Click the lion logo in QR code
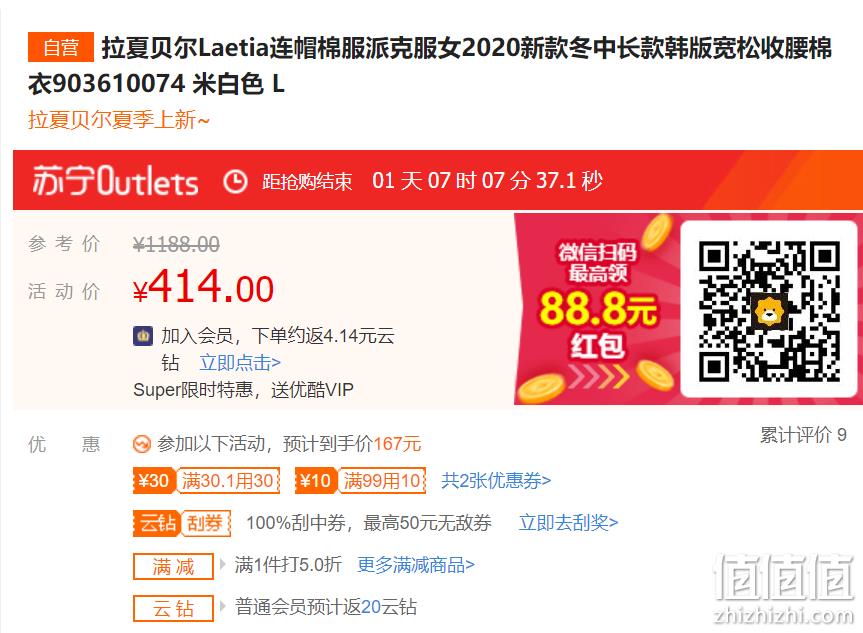This screenshot has width=863, height=633. click(769, 312)
